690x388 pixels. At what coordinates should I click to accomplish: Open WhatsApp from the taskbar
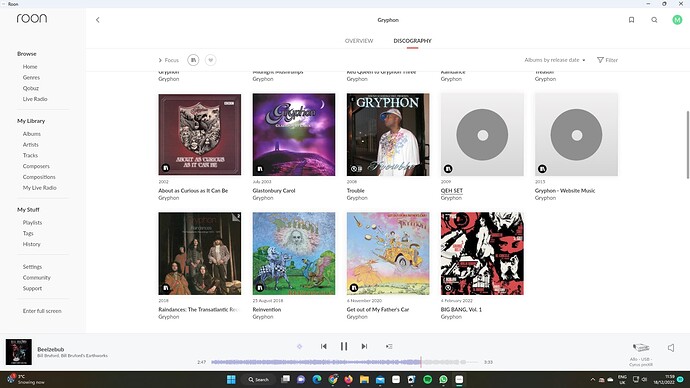pyautogui.click(x=443, y=380)
